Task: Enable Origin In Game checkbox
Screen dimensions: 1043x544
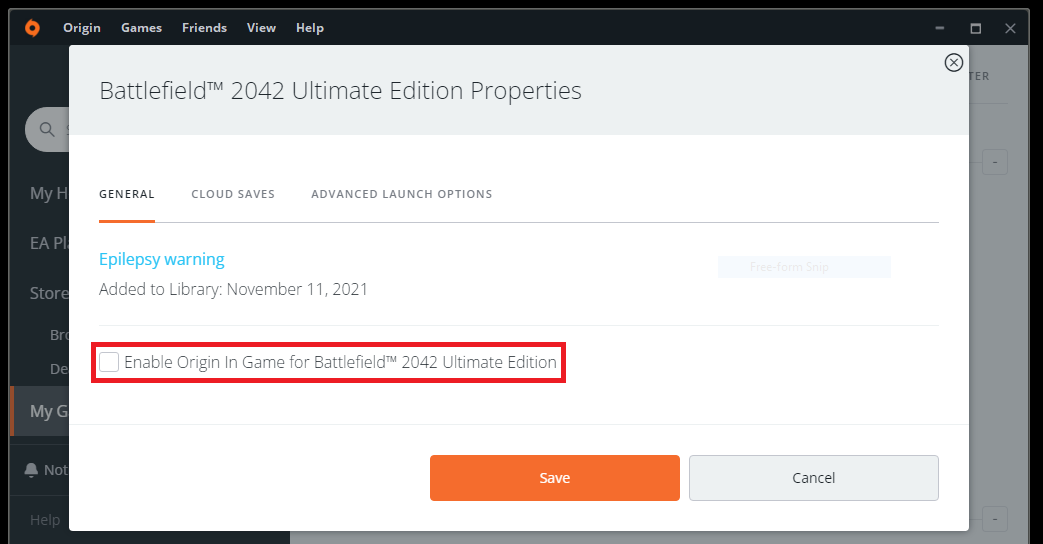Action: click(x=109, y=362)
